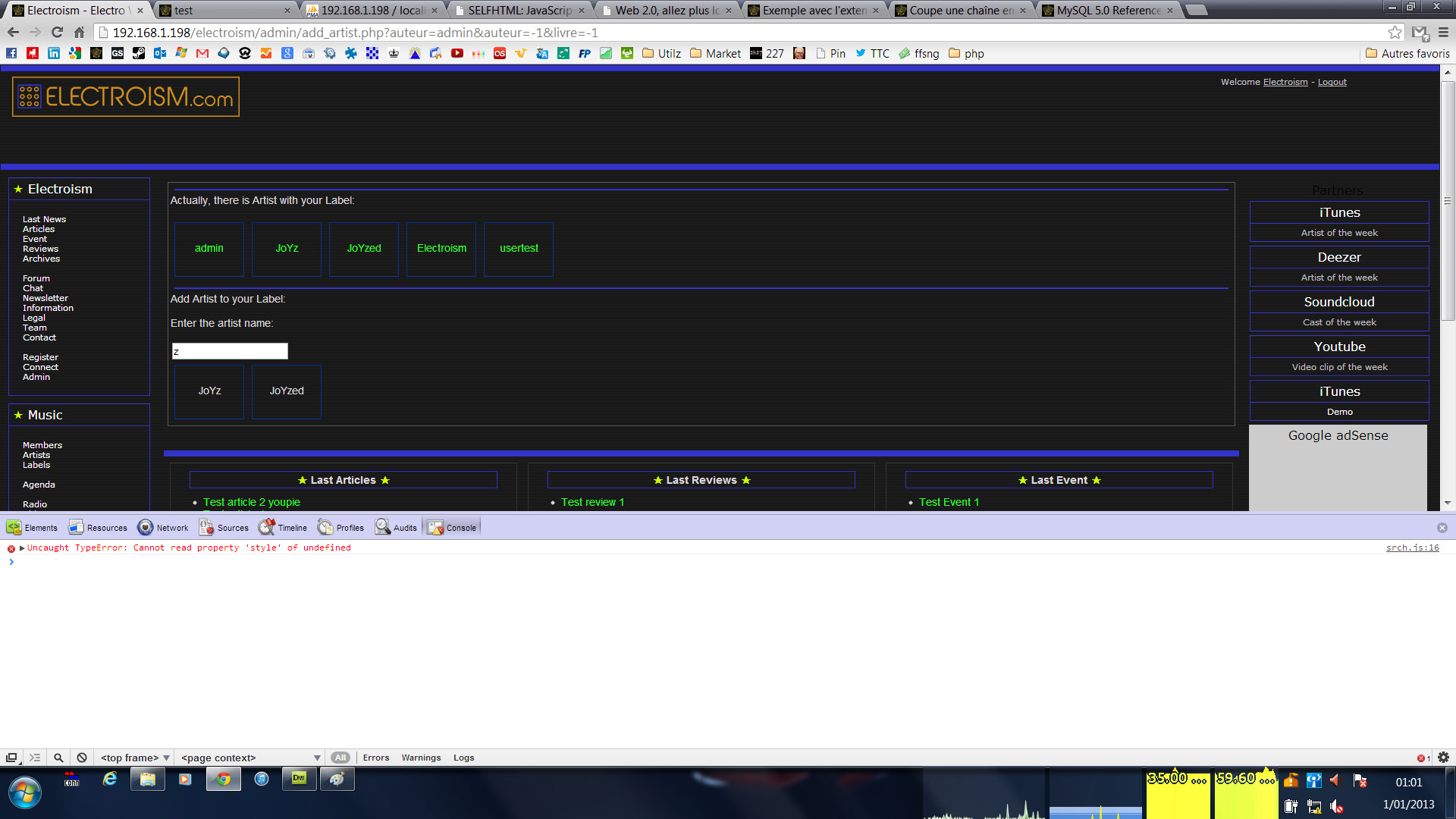
Task: Click the clear console icon
Action: point(82,758)
